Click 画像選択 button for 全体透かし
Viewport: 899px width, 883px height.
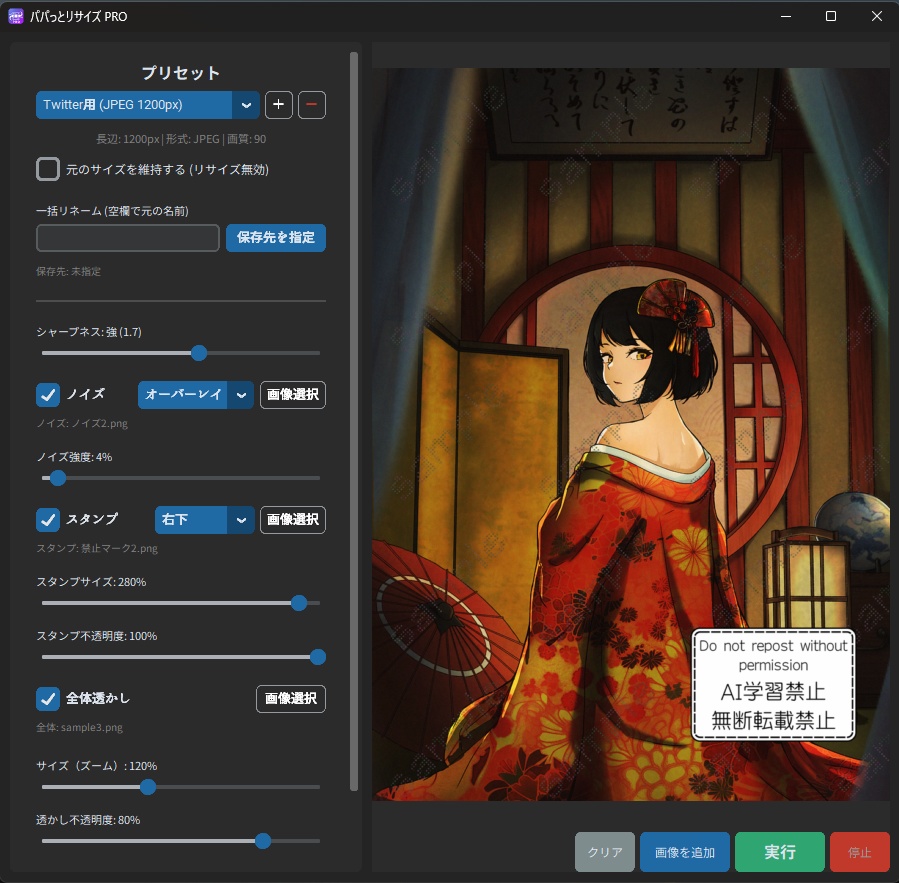coord(291,699)
